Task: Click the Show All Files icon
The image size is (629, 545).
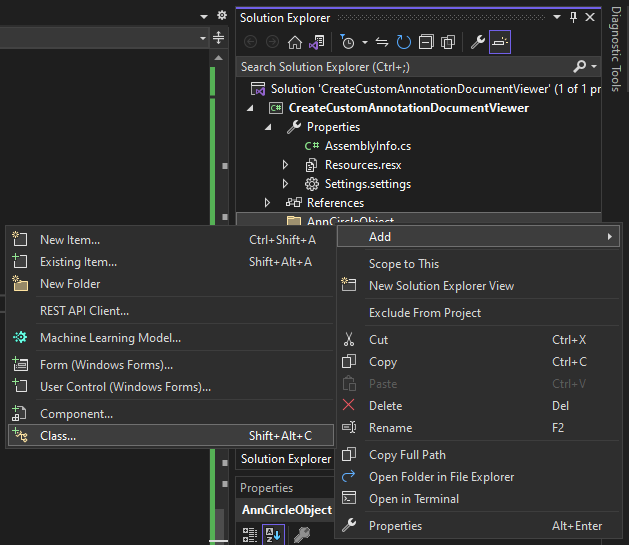Action: click(x=448, y=42)
